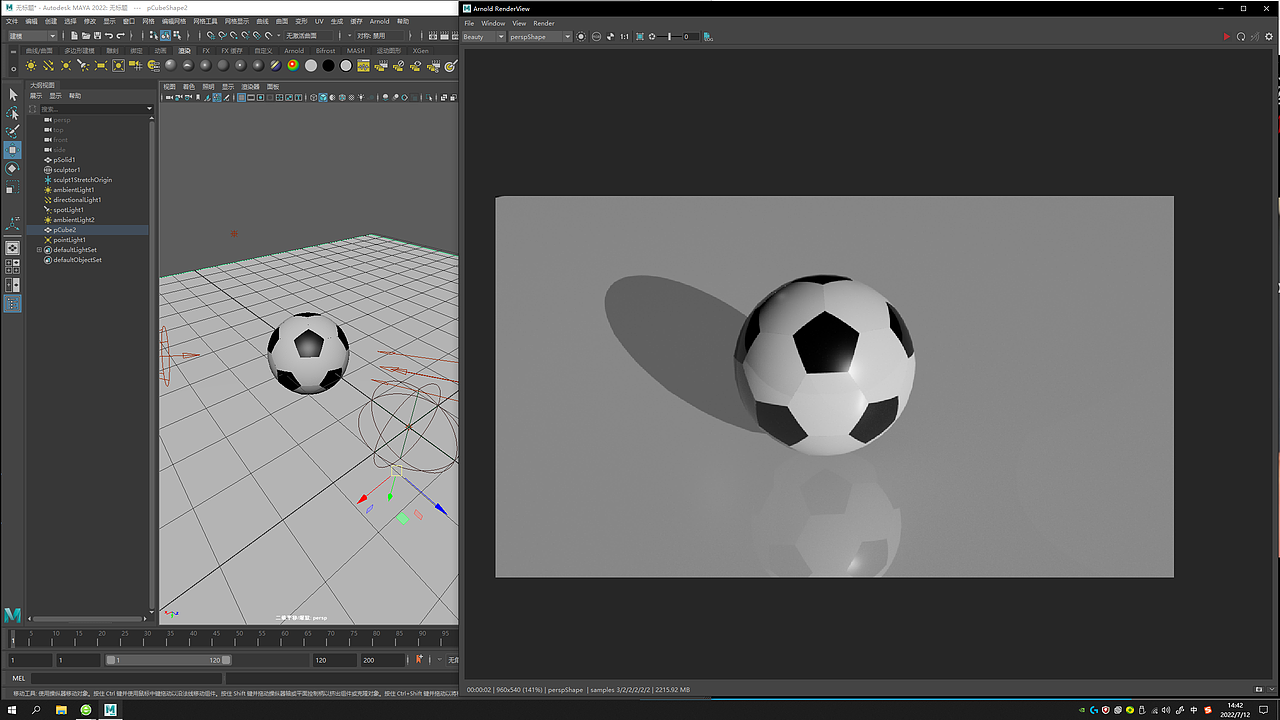Refresh the Arnold render
This screenshot has width=1280, height=720.
coord(1241,37)
